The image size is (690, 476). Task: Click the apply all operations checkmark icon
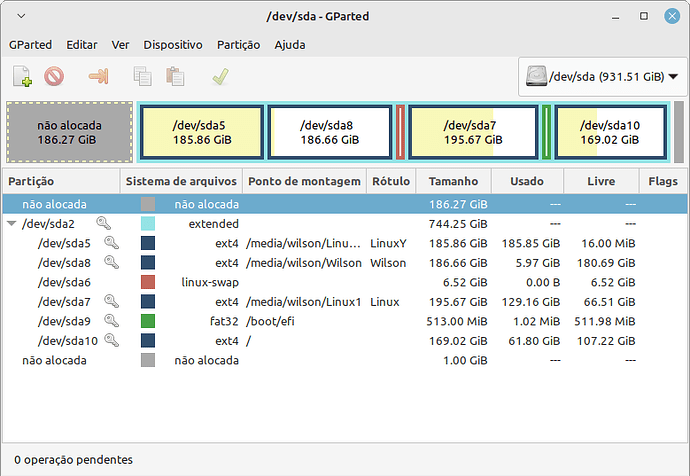[x=219, y=76]
